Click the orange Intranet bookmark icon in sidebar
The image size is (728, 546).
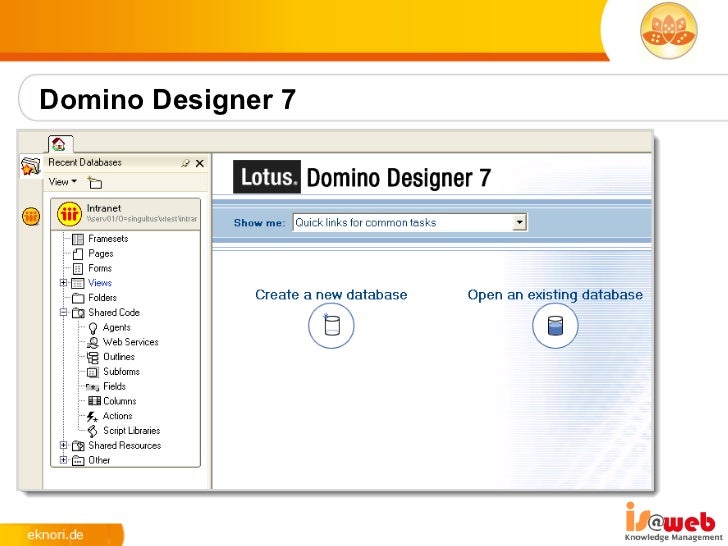31,216
